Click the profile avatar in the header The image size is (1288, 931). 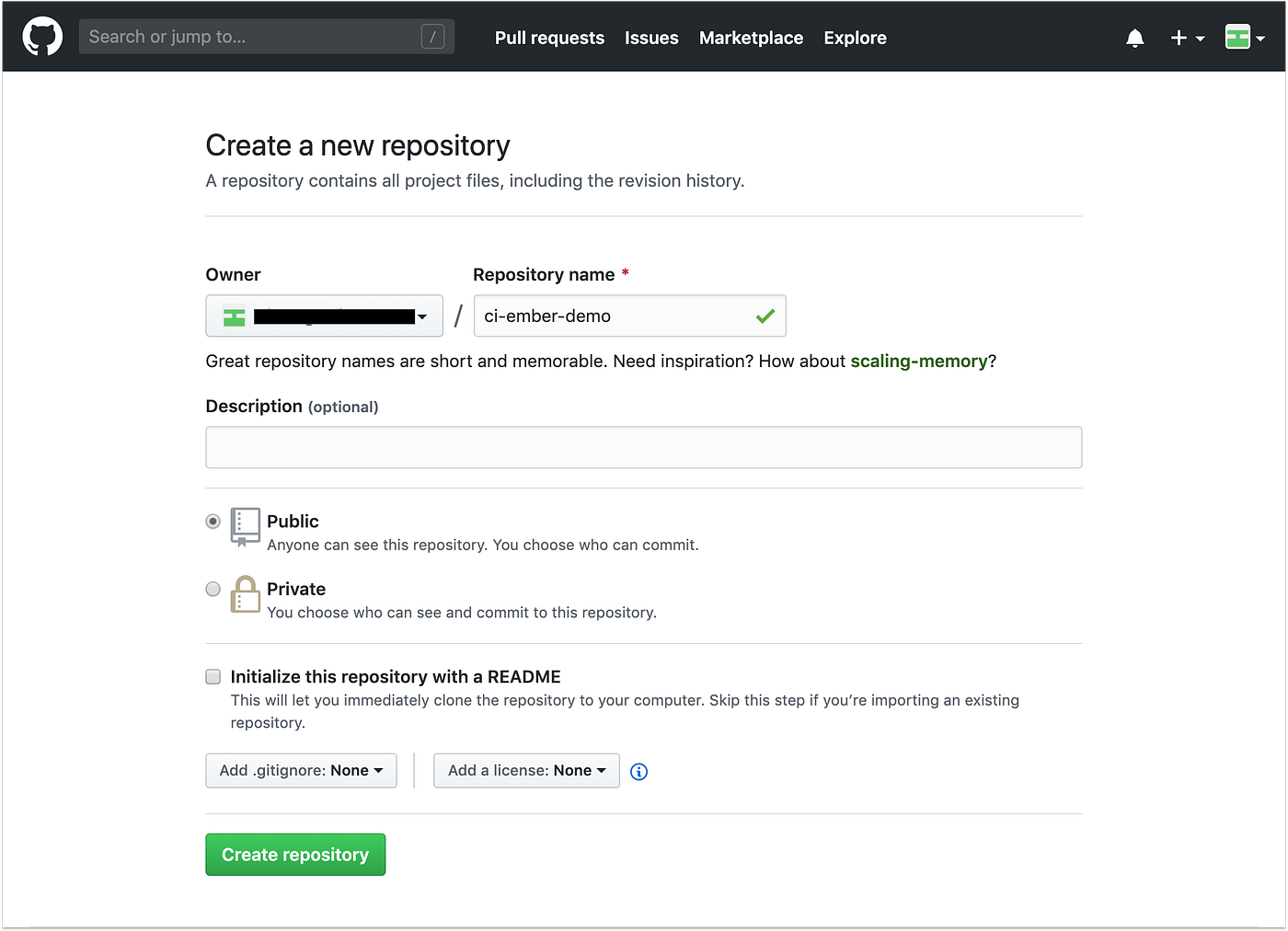point(1238,38)
